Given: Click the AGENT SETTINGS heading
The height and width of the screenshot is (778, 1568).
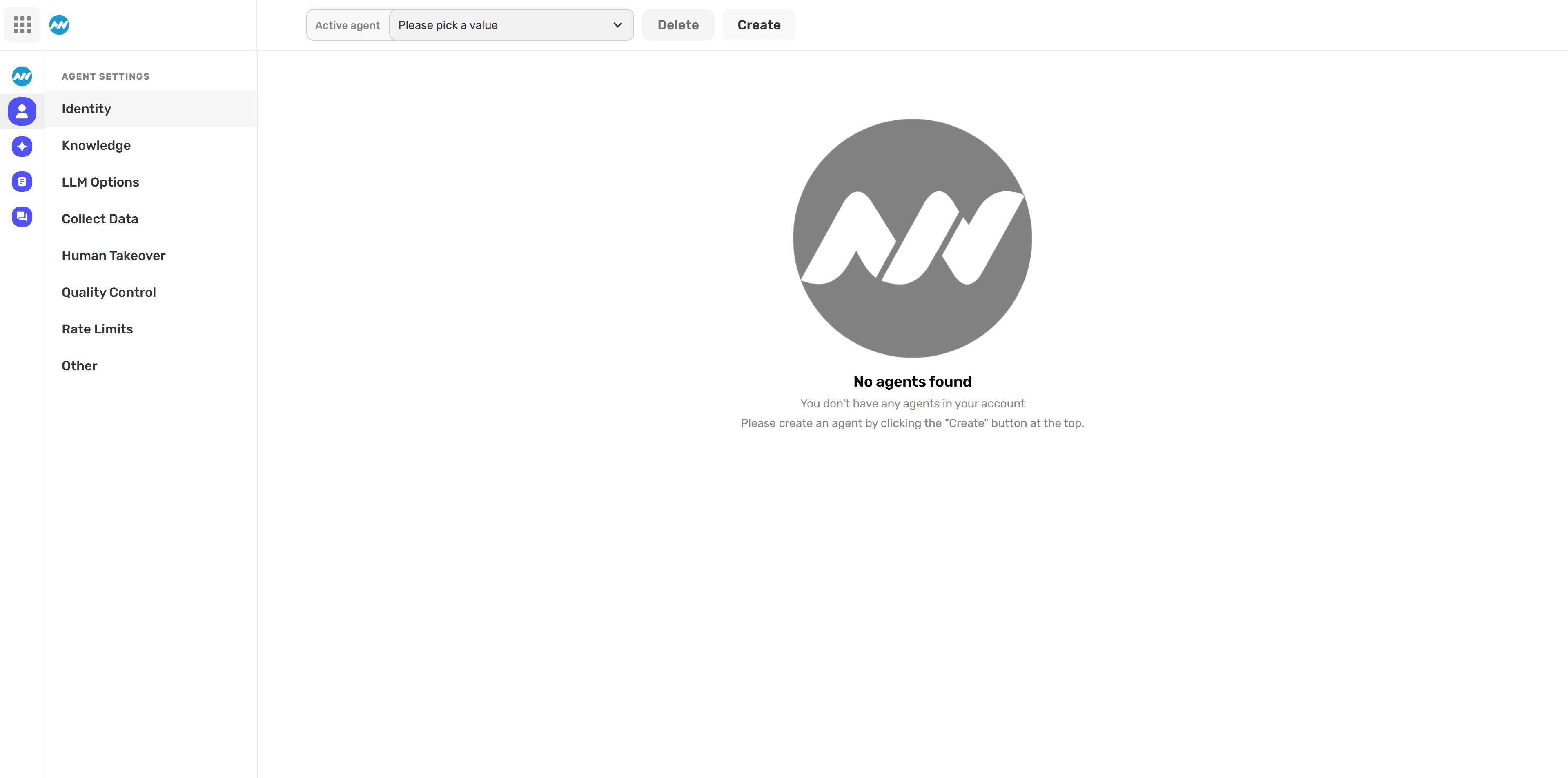Looking at the screenshot, I should coord(105,77).
